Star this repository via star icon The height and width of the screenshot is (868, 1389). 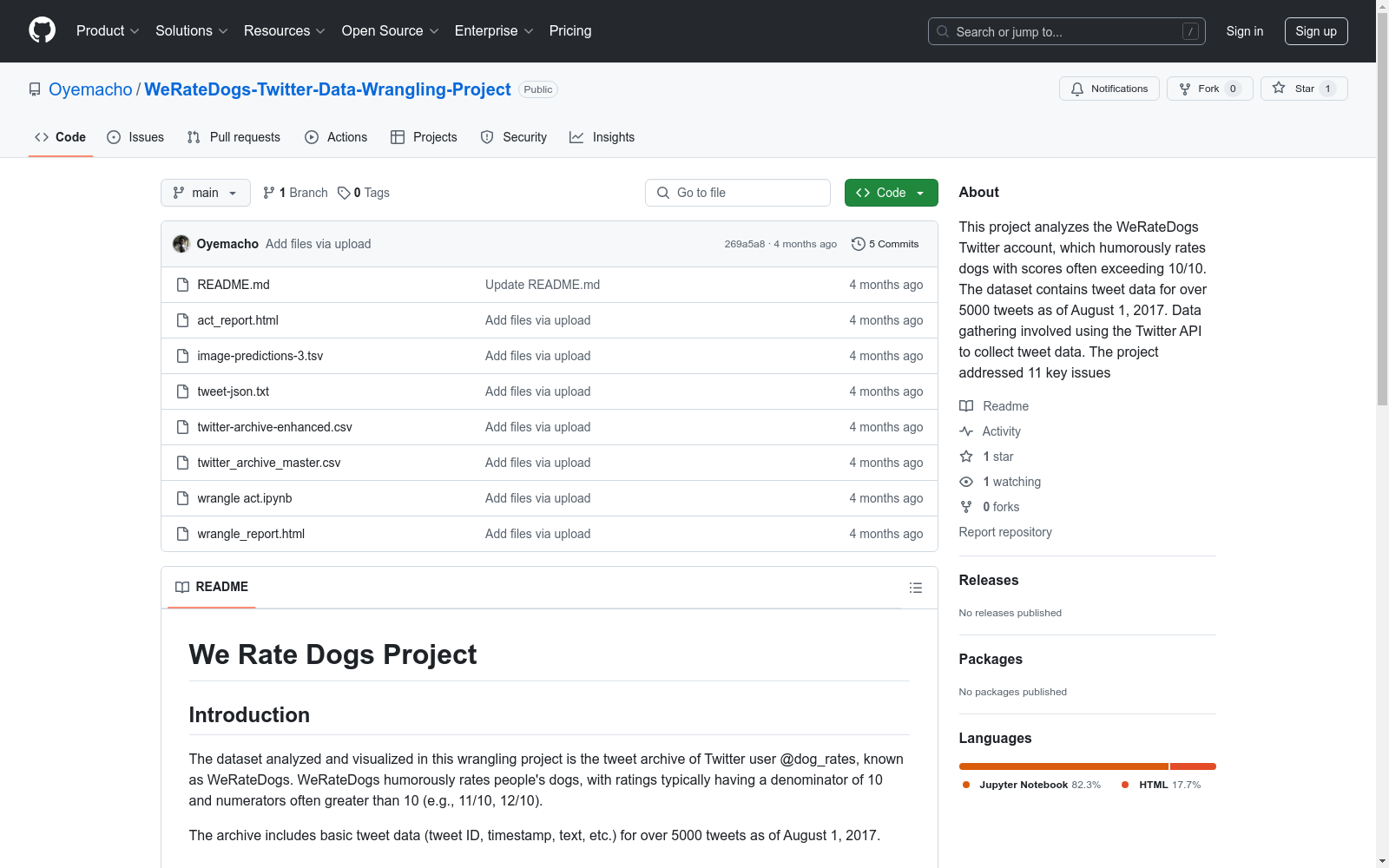pyautogui.click(x=1279, y=88)
